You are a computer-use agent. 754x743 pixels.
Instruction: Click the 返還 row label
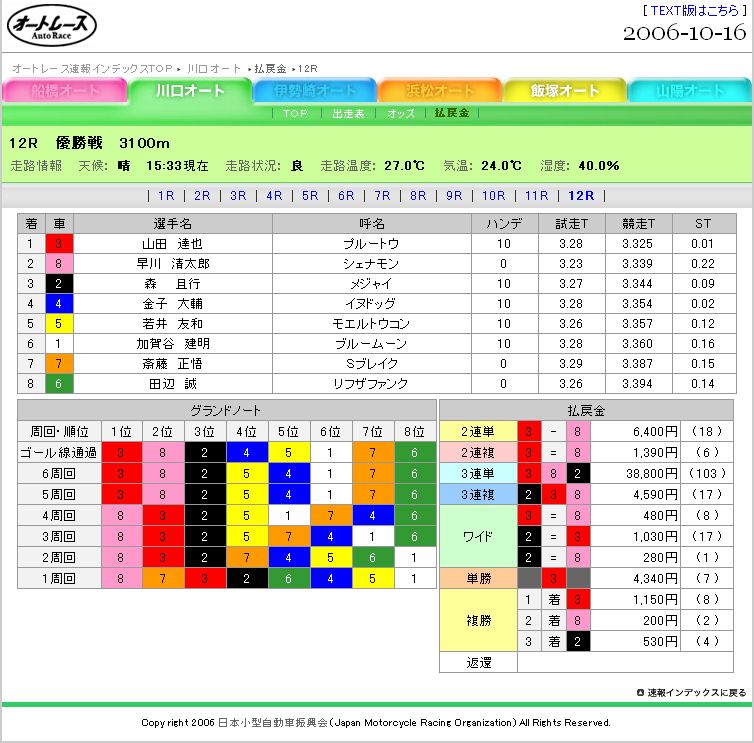[478, 663]
